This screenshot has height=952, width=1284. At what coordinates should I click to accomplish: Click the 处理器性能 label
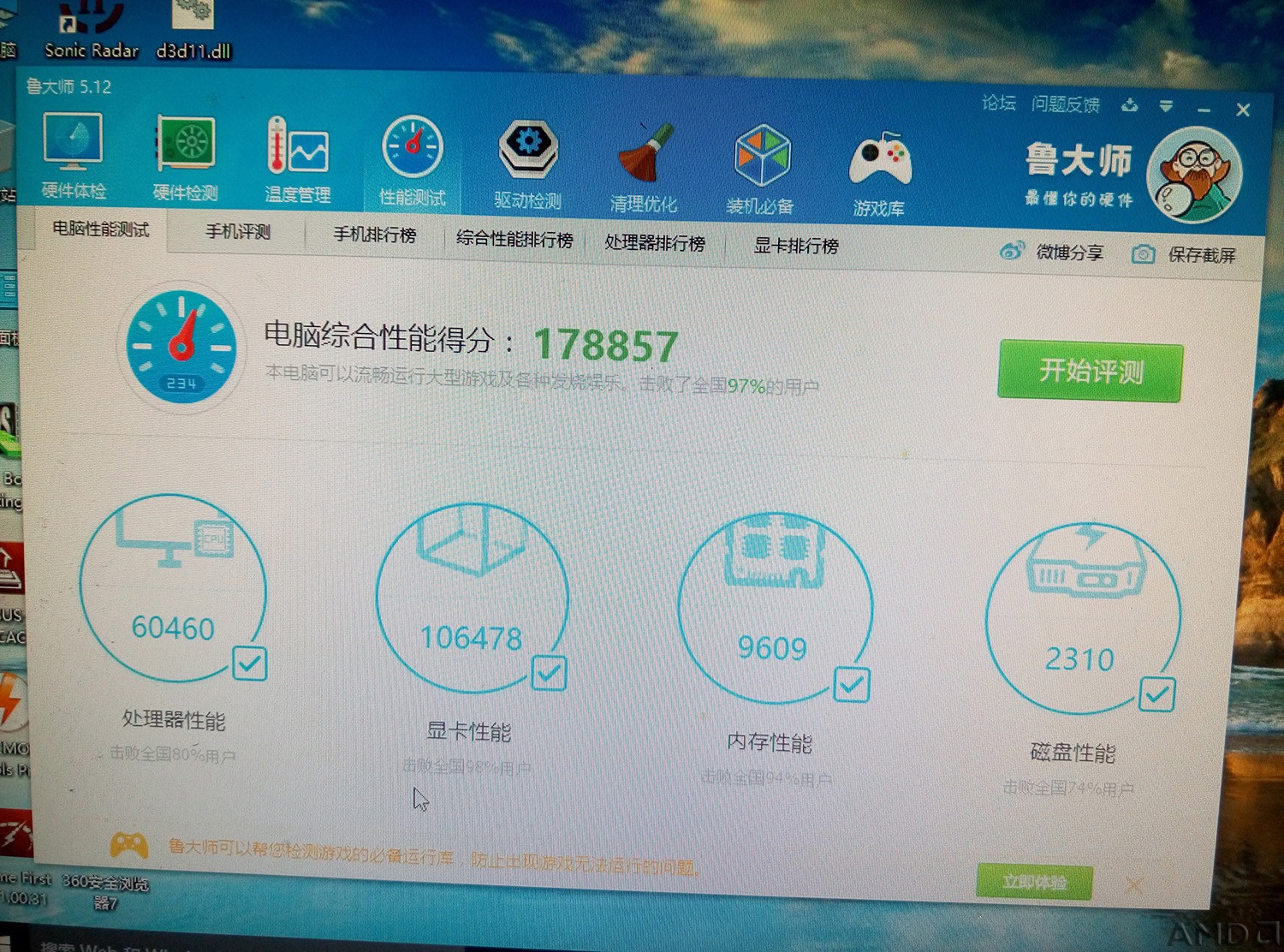[174, 720]
